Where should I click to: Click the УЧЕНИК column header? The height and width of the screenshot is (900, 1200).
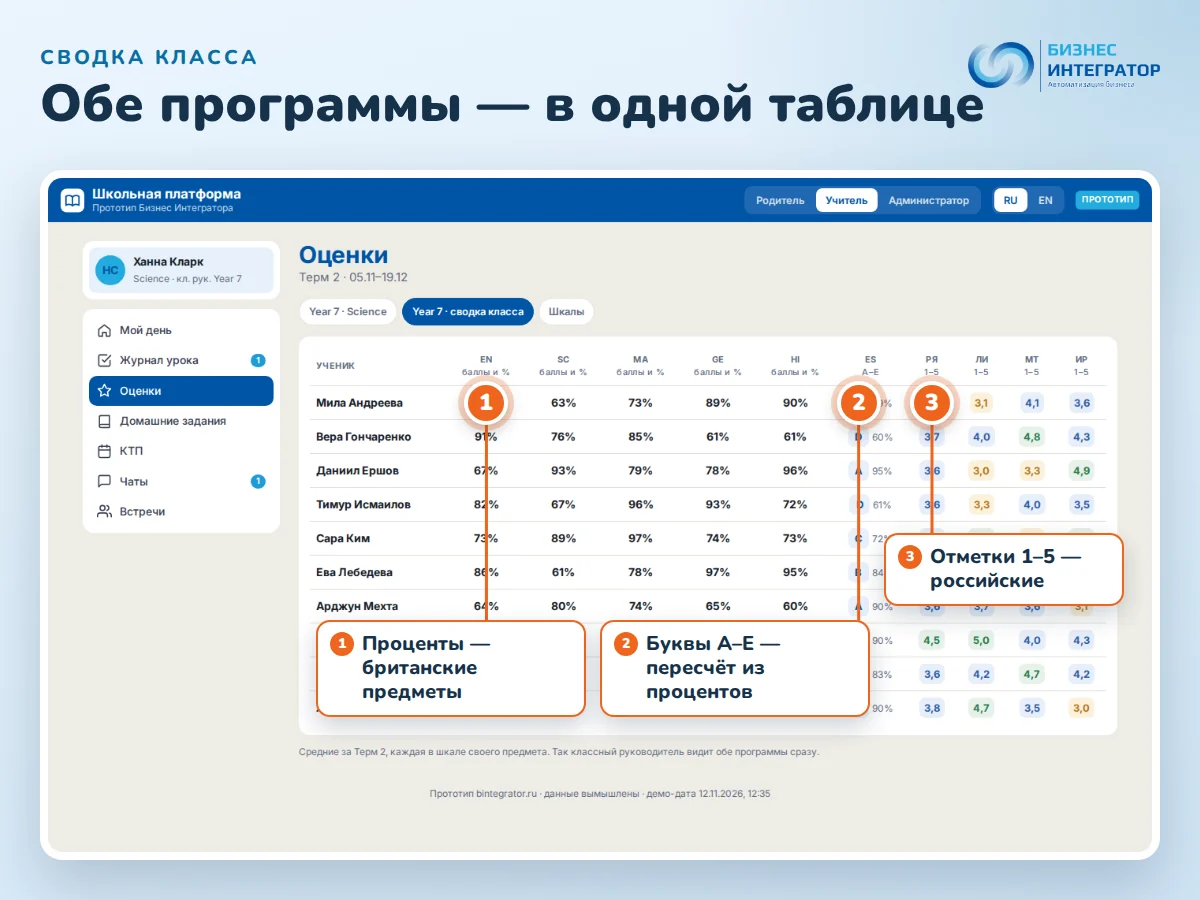[335, 366]
